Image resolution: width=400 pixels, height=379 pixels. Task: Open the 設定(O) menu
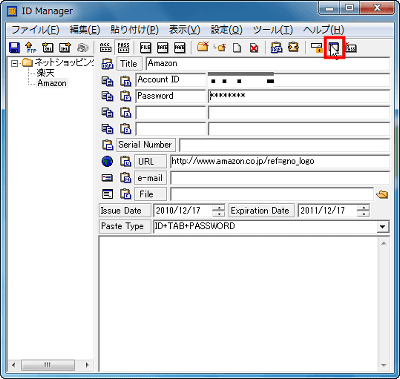click(226, 30)
